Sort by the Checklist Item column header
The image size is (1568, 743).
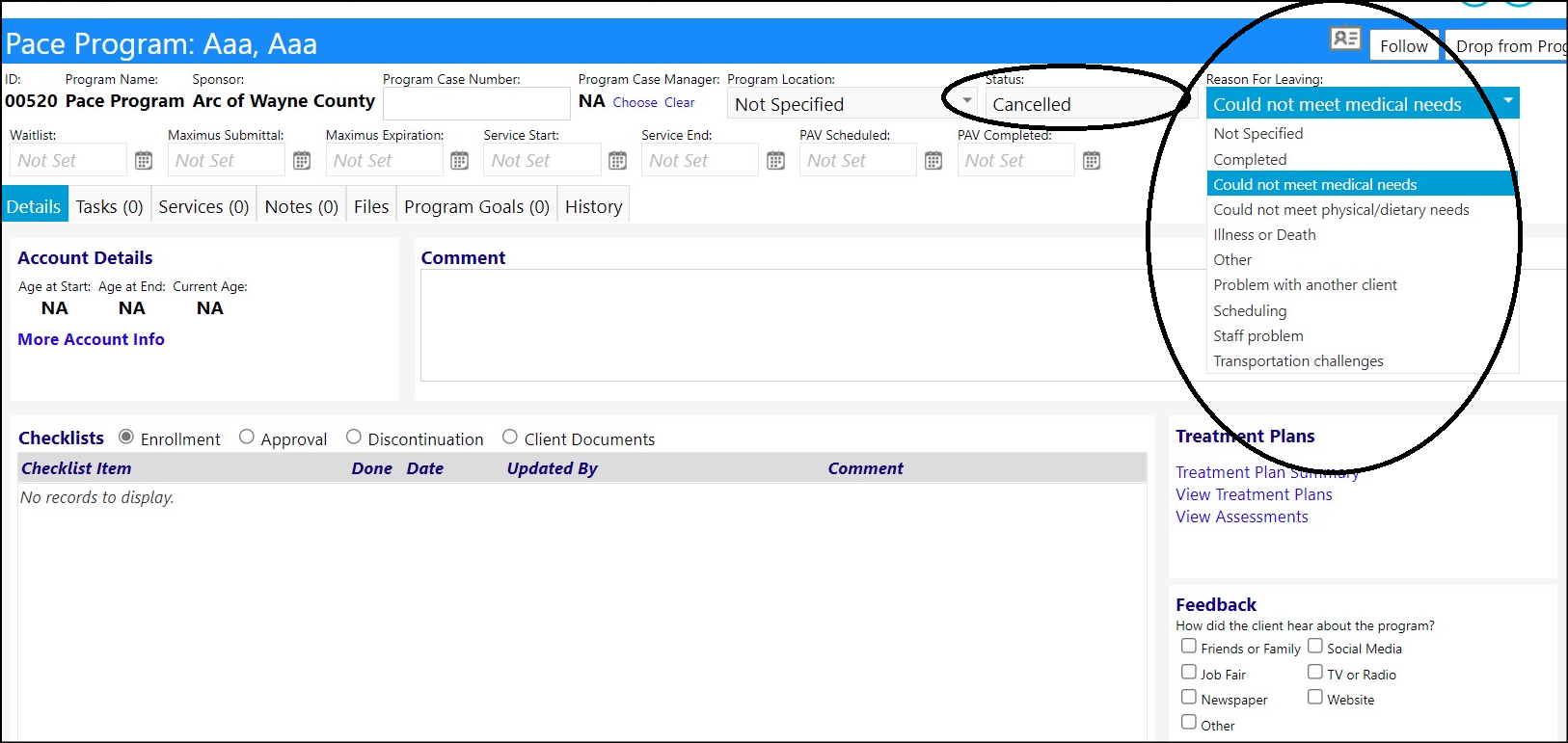[x=76, y=468]
